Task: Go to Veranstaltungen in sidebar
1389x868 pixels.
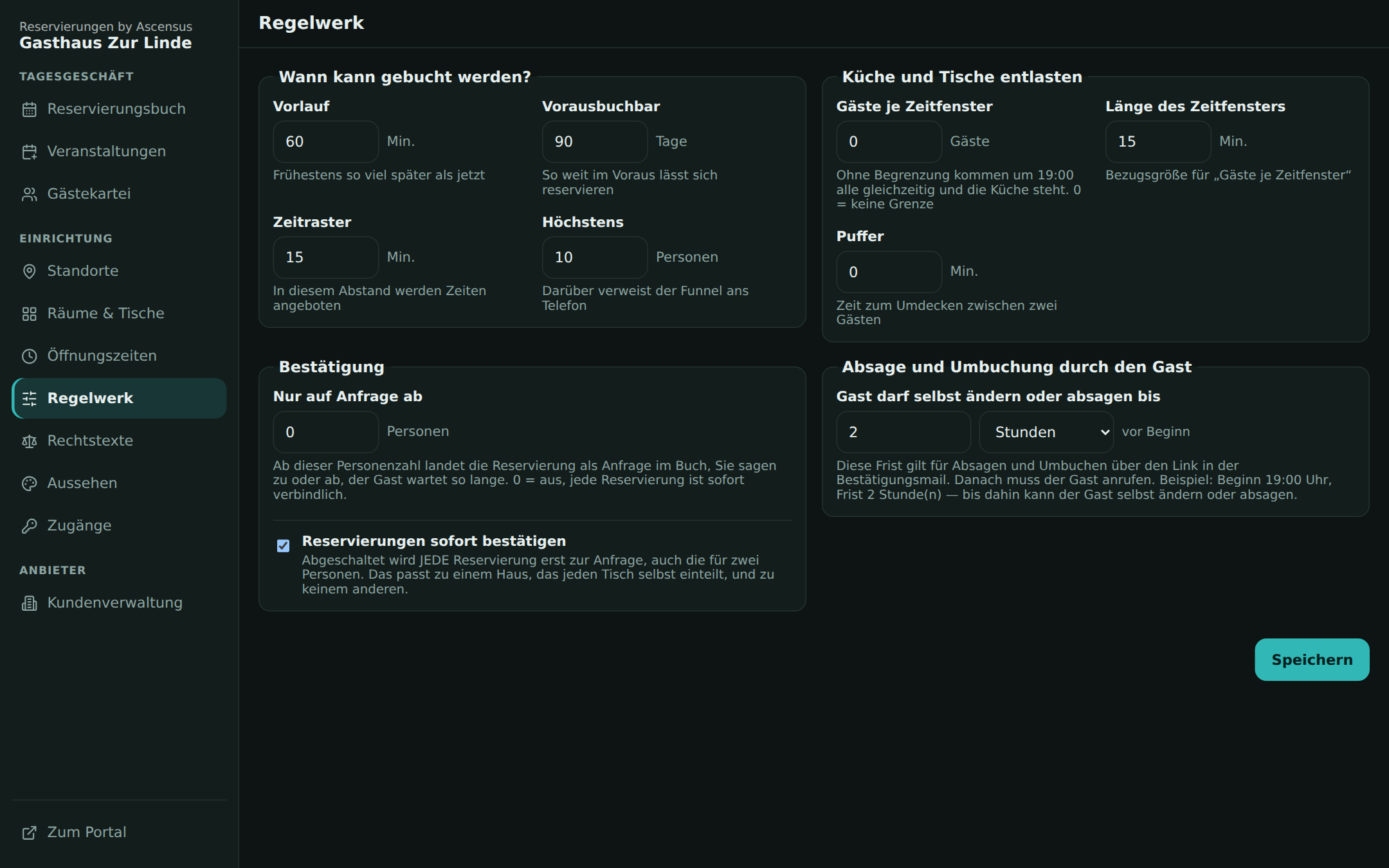Action: coord(119,152)
